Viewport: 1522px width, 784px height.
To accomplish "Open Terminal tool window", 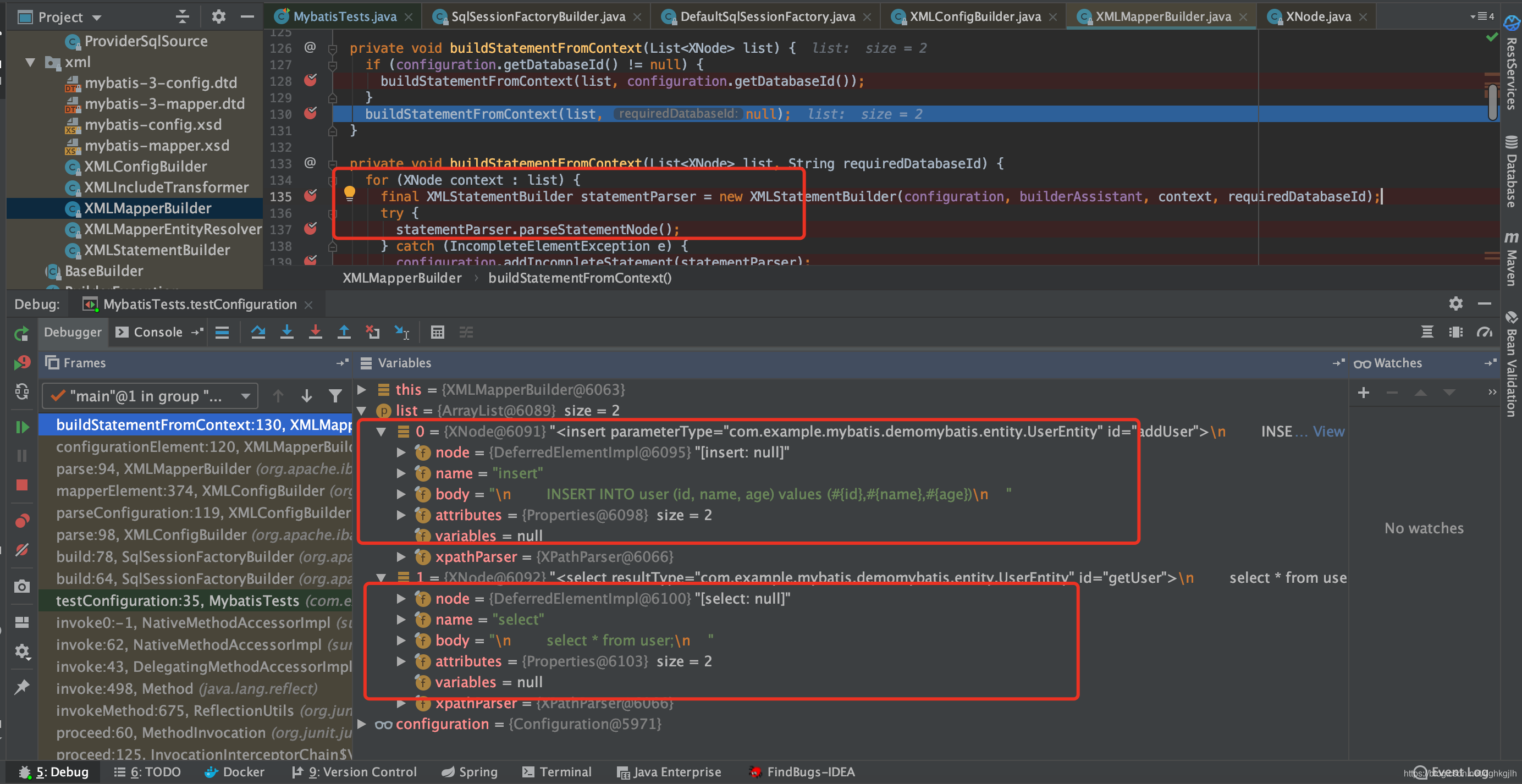I will pos(557,771).
